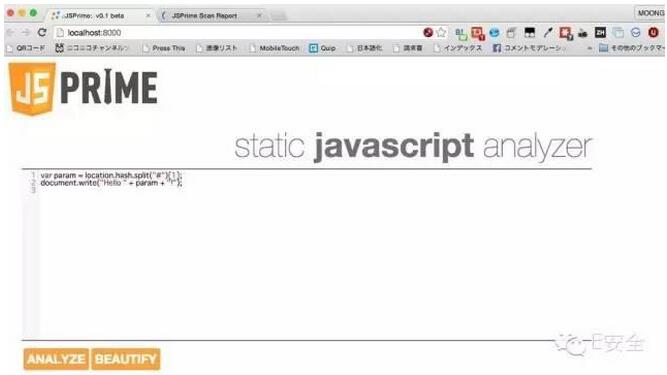Expand the その他のブックマーク folder

(632, 48)
